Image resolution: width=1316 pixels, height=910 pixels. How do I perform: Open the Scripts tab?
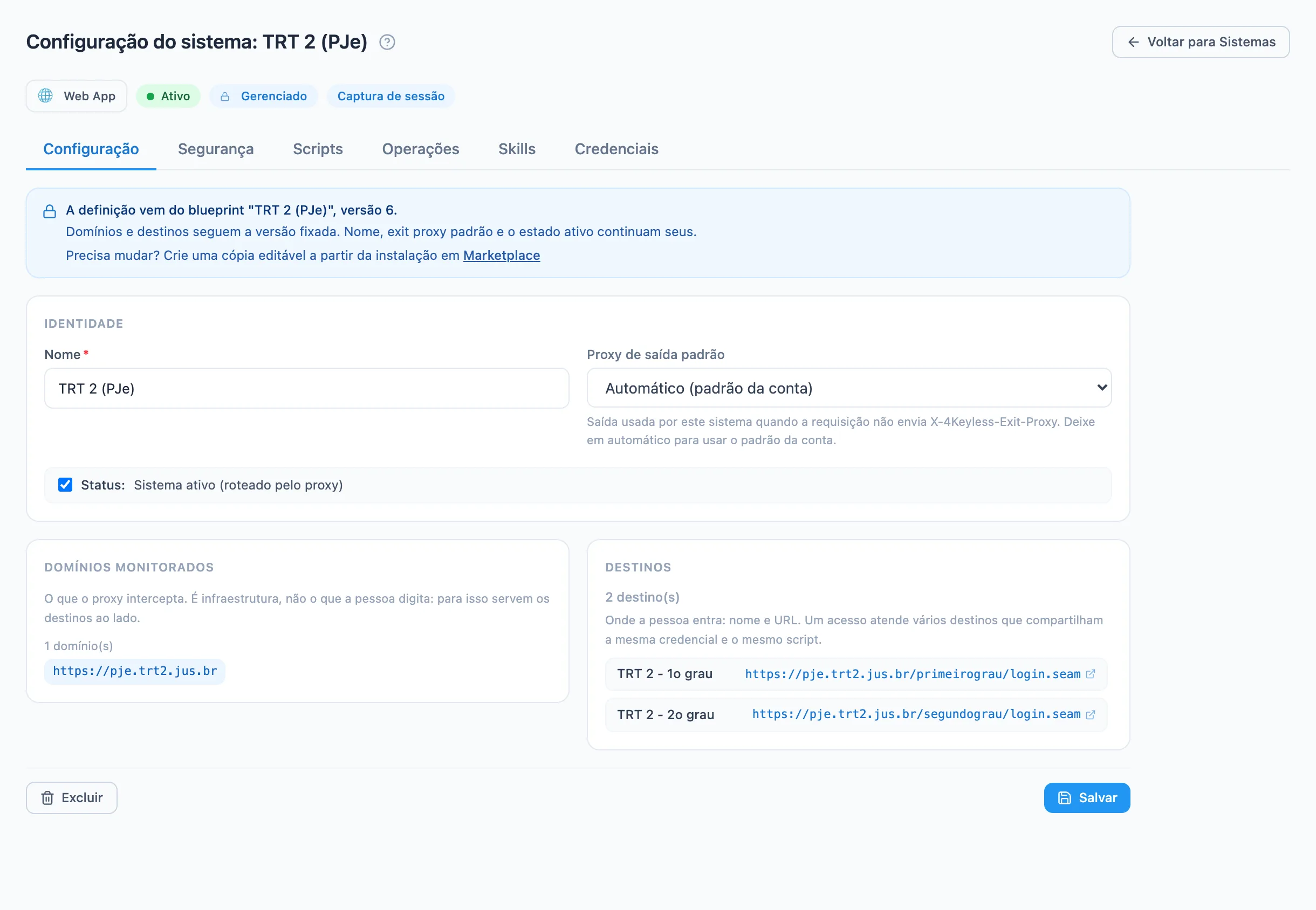click(x=318, y=149)
